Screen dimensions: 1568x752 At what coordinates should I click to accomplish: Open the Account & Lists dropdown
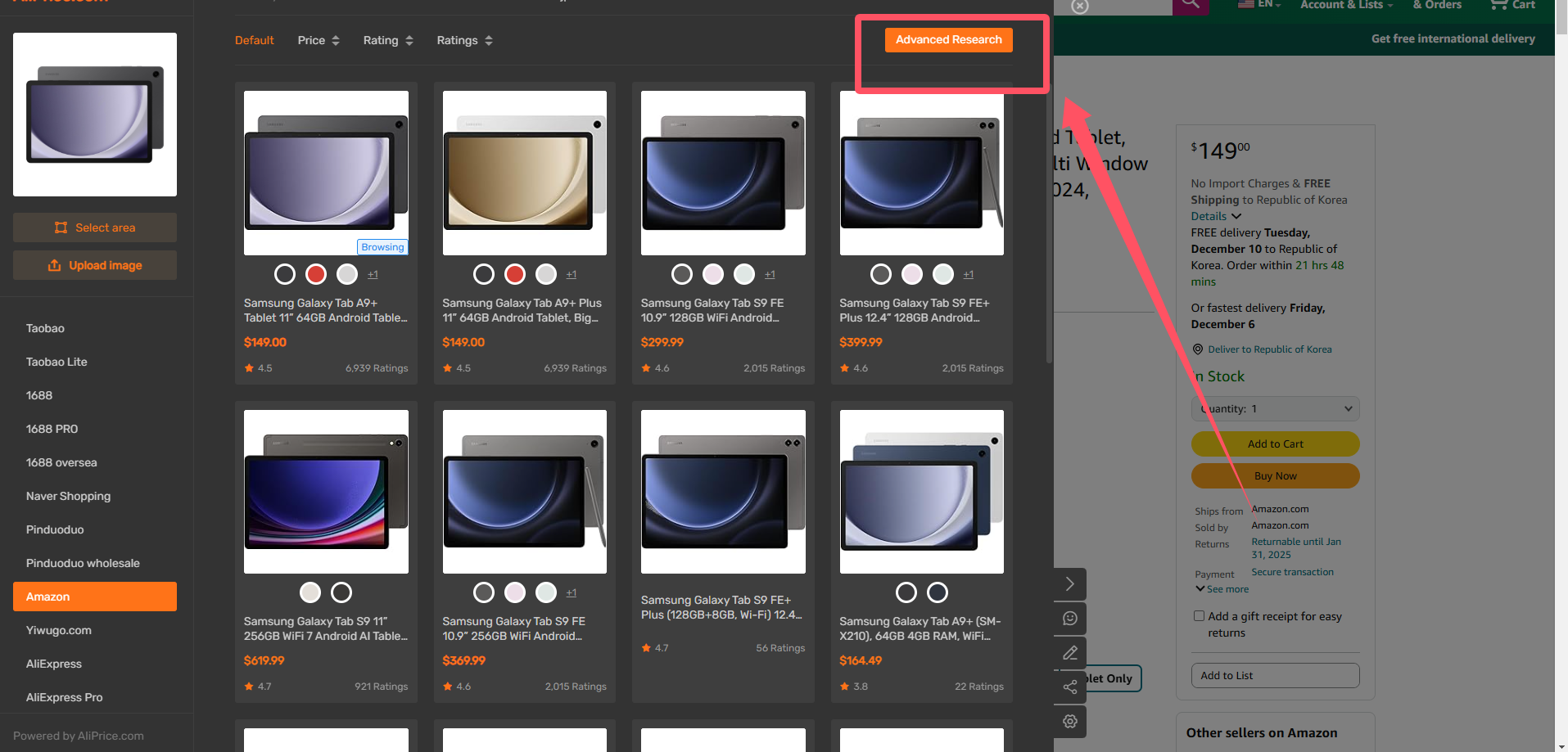[x=1346, y=5]
